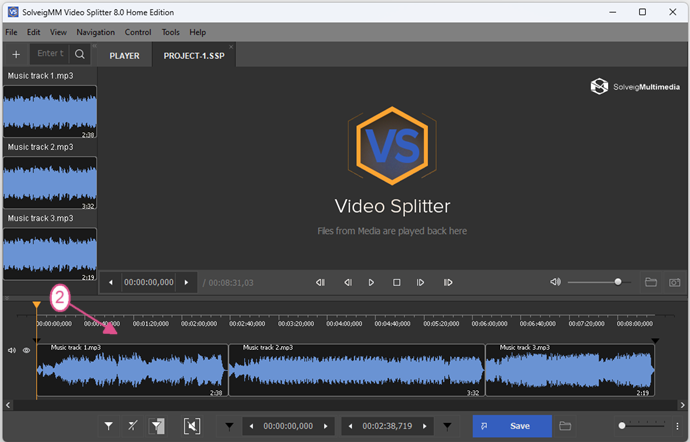The image size is (690, 442).
Task: Click the fragment end time field 00:02:38,719
Action: (x=387, y=426)
